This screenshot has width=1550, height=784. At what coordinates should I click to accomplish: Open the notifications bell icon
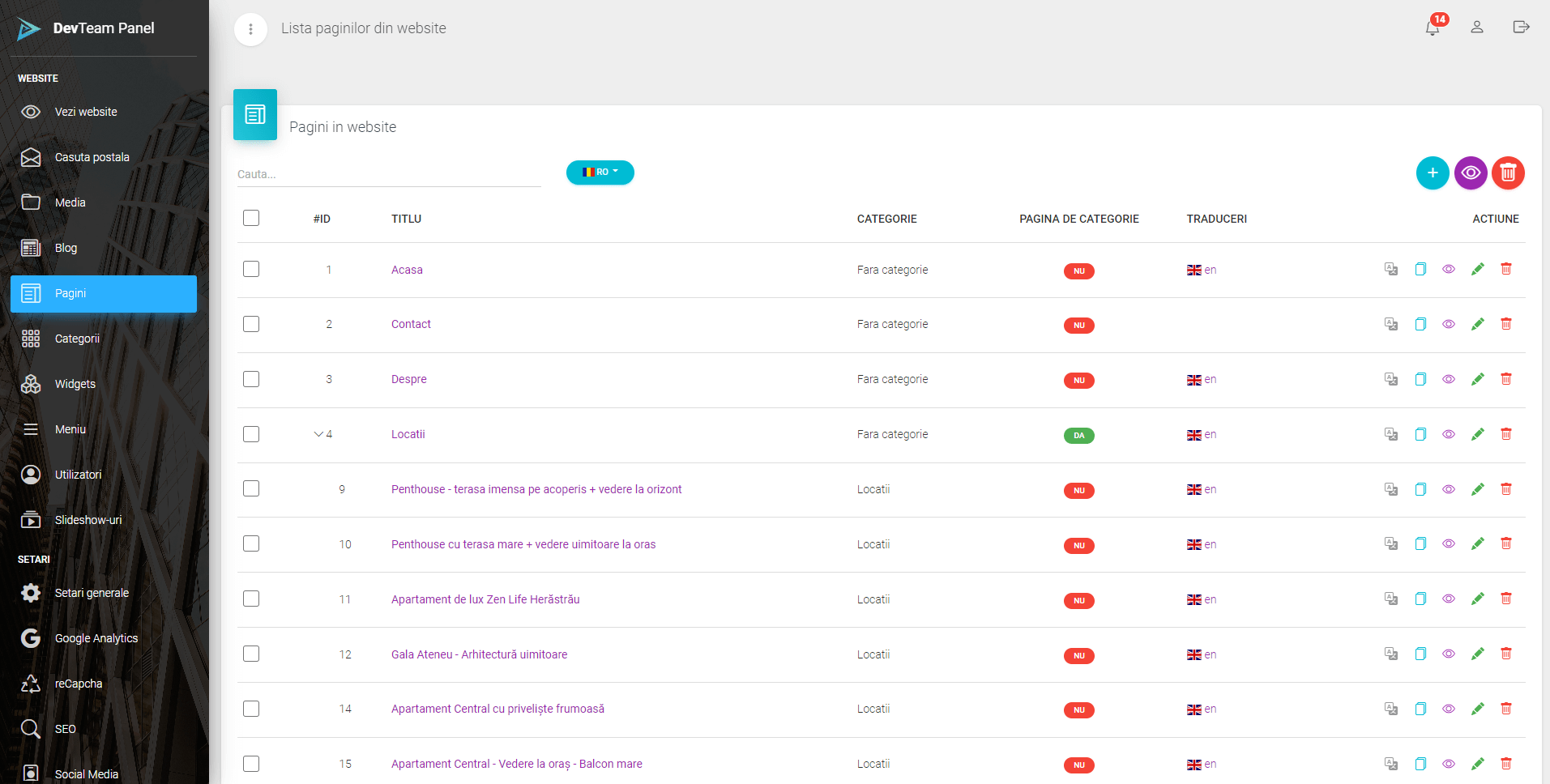click(x=1432, y=28)
